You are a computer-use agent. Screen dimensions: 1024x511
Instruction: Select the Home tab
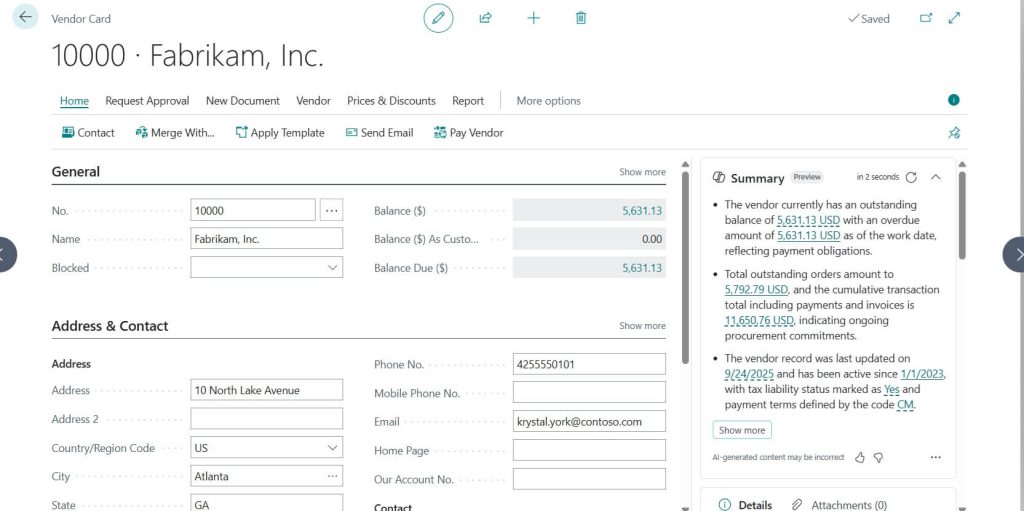point(74,101)
